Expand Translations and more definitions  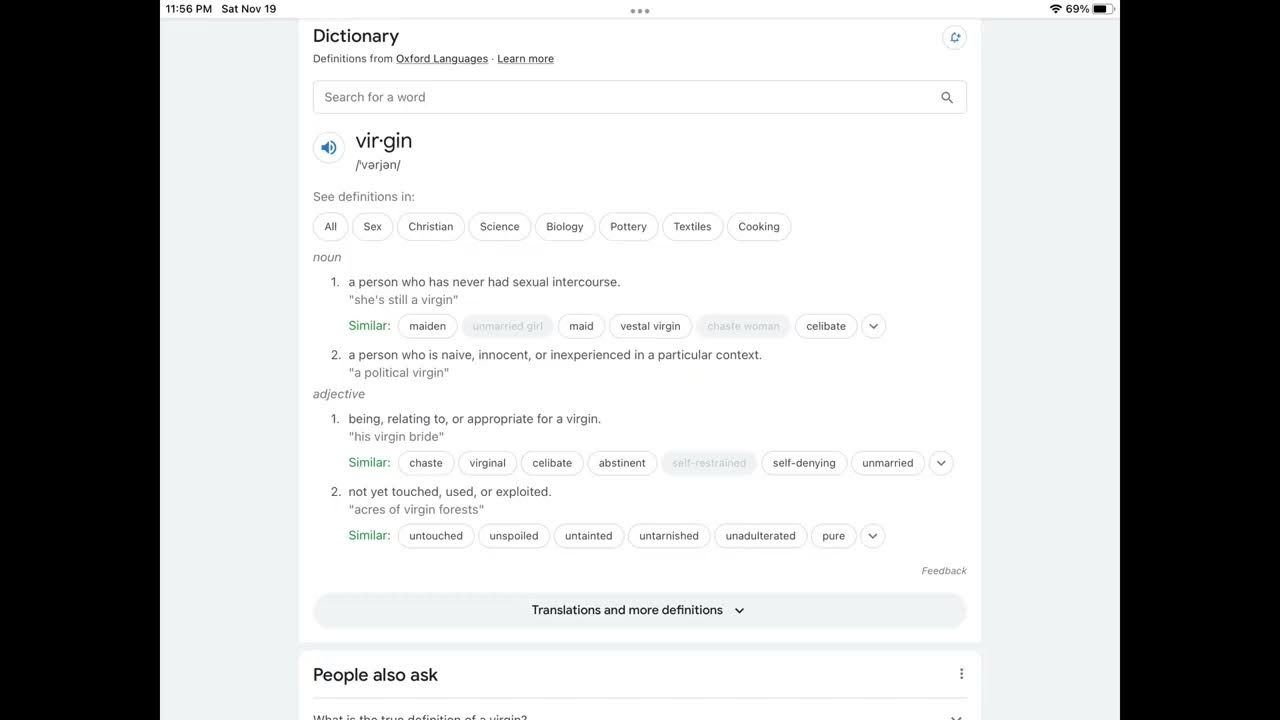tap(640, 610)
